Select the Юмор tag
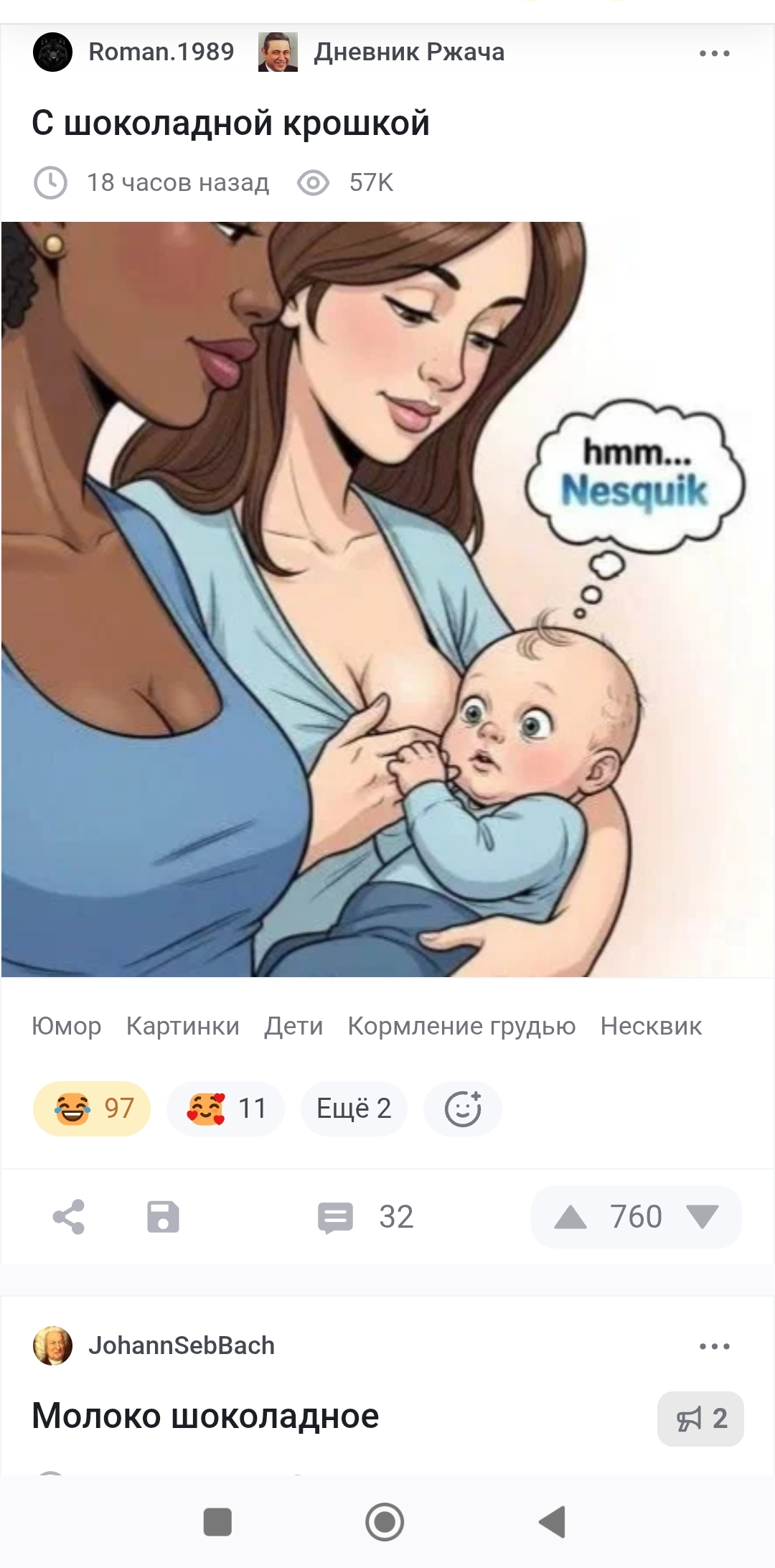This screenshot has height=1568, width=775. 66,1026
